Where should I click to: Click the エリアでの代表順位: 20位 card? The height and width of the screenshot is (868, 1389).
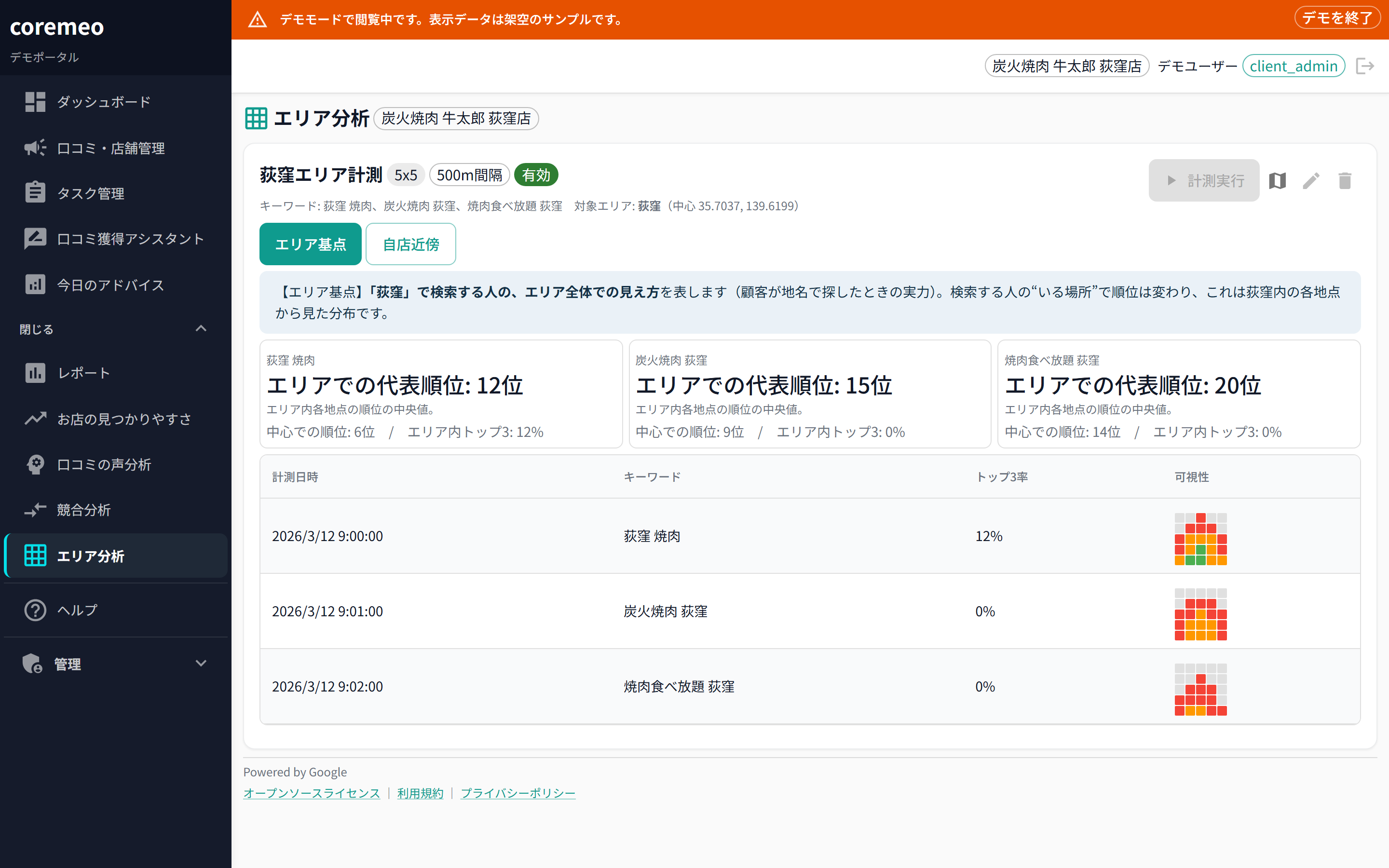click(x=1179, y=394)
